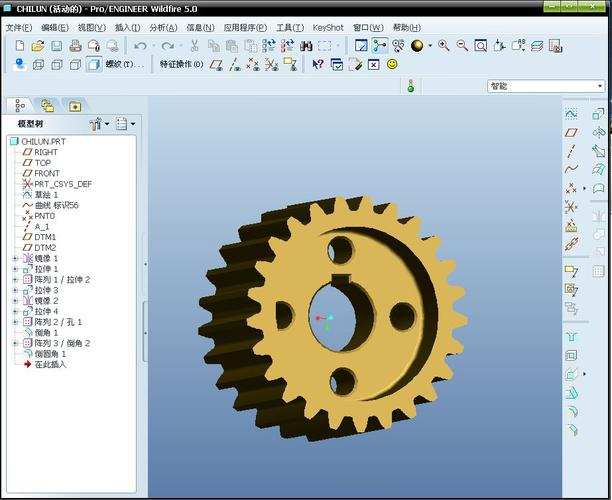612x500 pixels.
Task: Open the layers stack icon in toolbar
Action: (537, 46)
